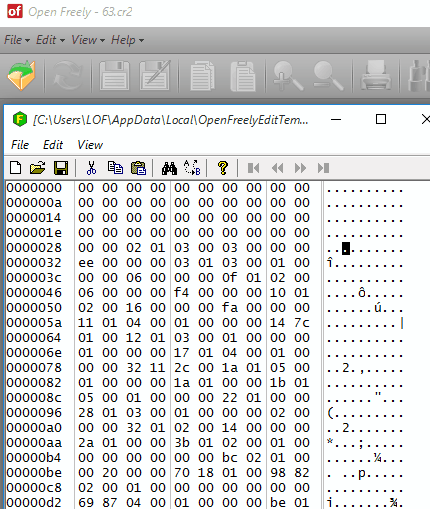Image resolution: width=430 pixels, height=509 pixels.
Task: Click the greyed Save As floppy with pencil icon
Action: pos(155,76)
